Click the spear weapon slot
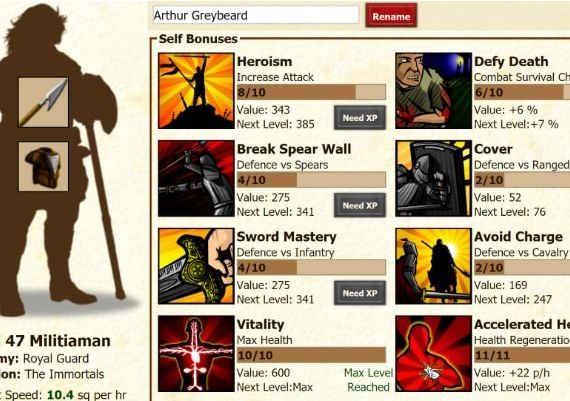Screen dimensions: 570x401 coord(43,102)
